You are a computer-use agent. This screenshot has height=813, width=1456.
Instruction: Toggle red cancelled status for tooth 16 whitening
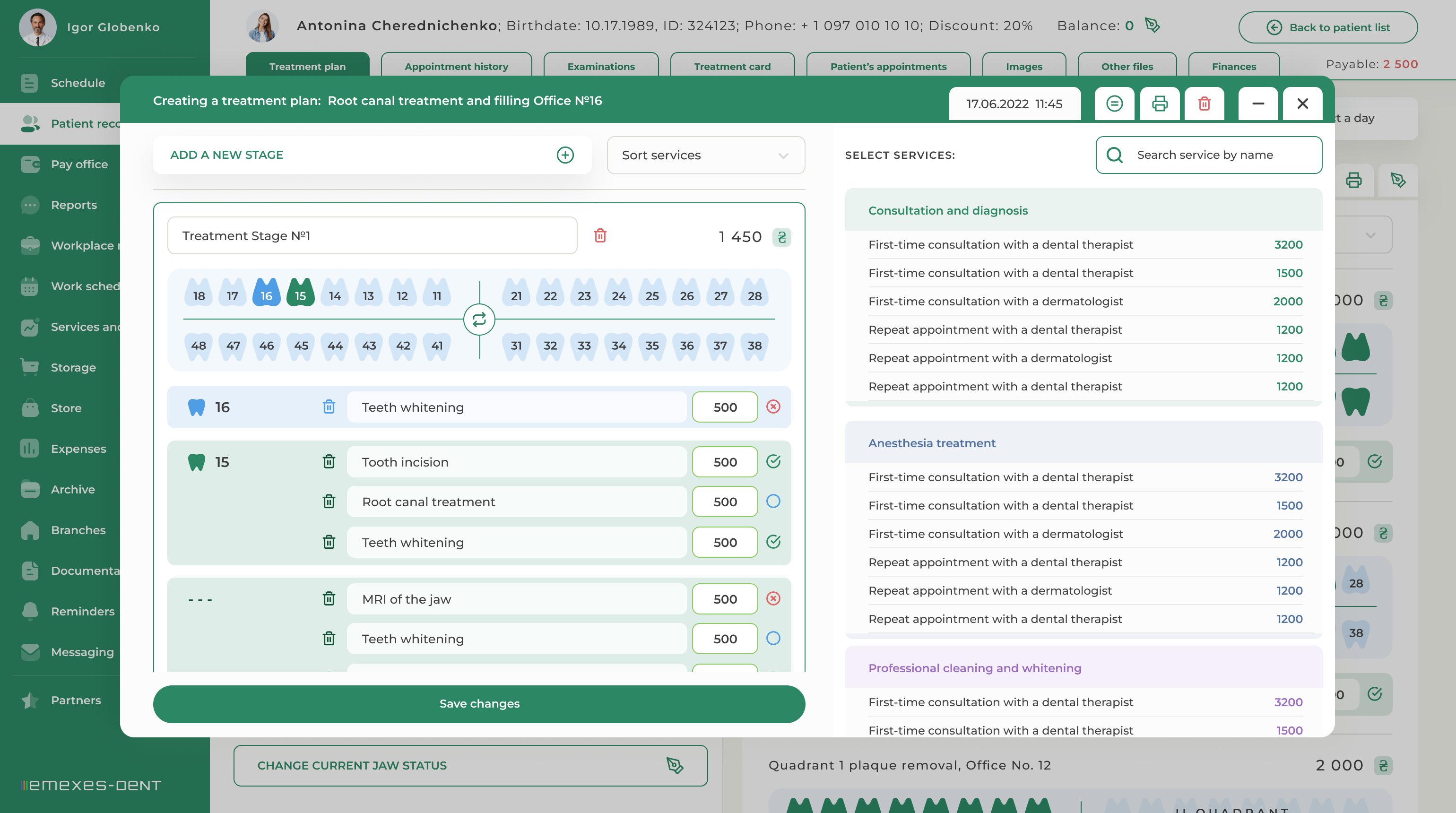[x=773, y=406]
